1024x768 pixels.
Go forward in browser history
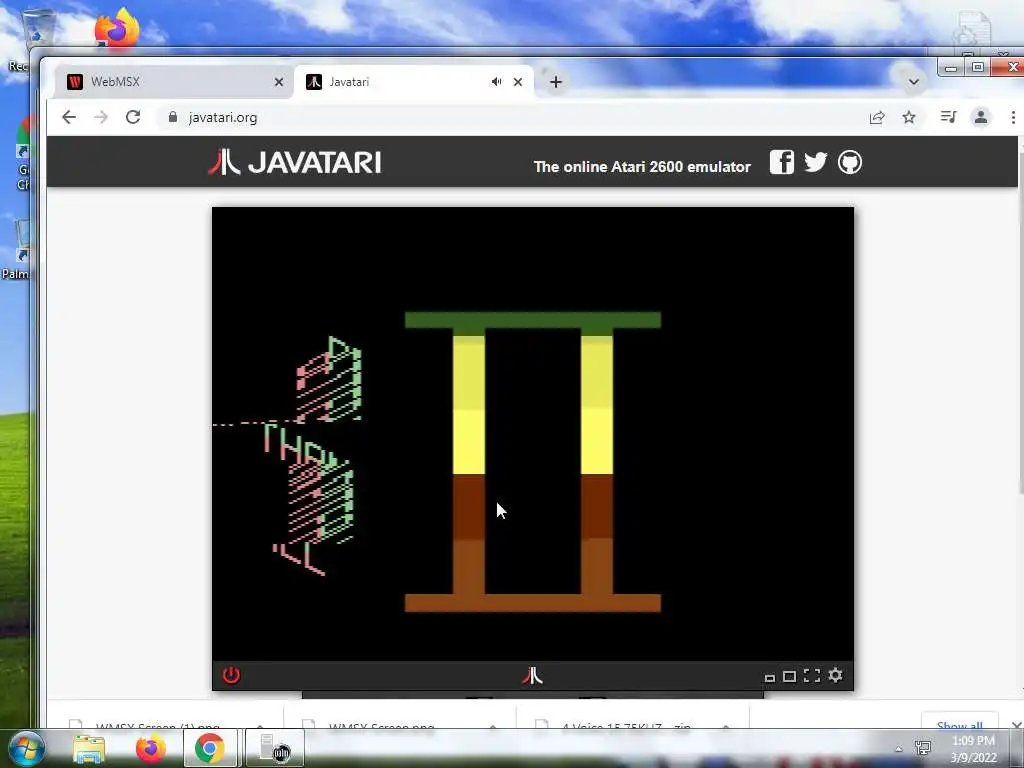(101, 117)
